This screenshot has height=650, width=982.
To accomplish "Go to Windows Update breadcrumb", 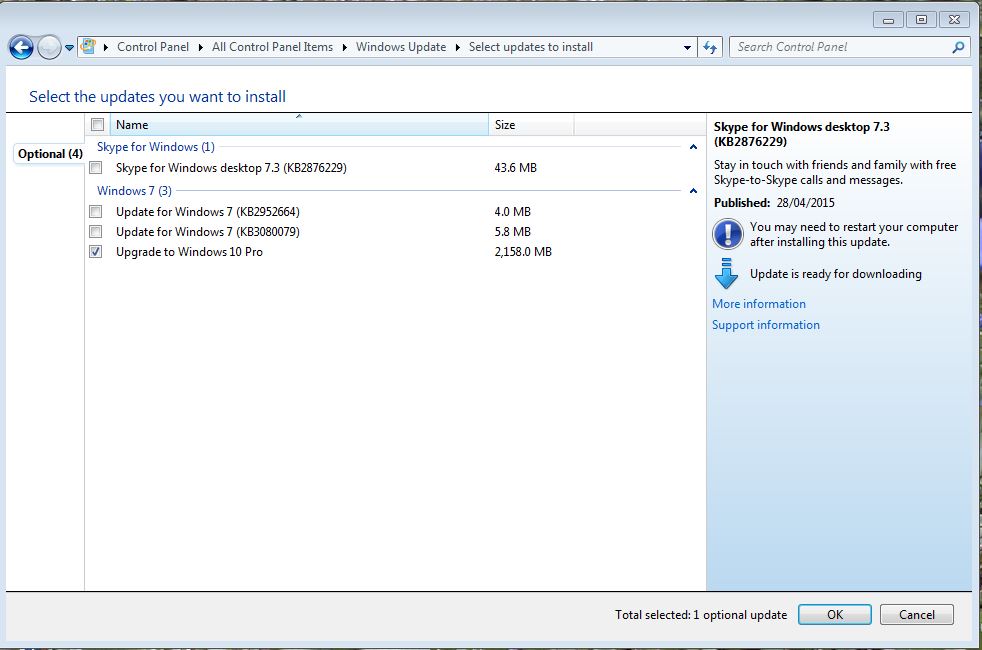I will pos(401,47).
